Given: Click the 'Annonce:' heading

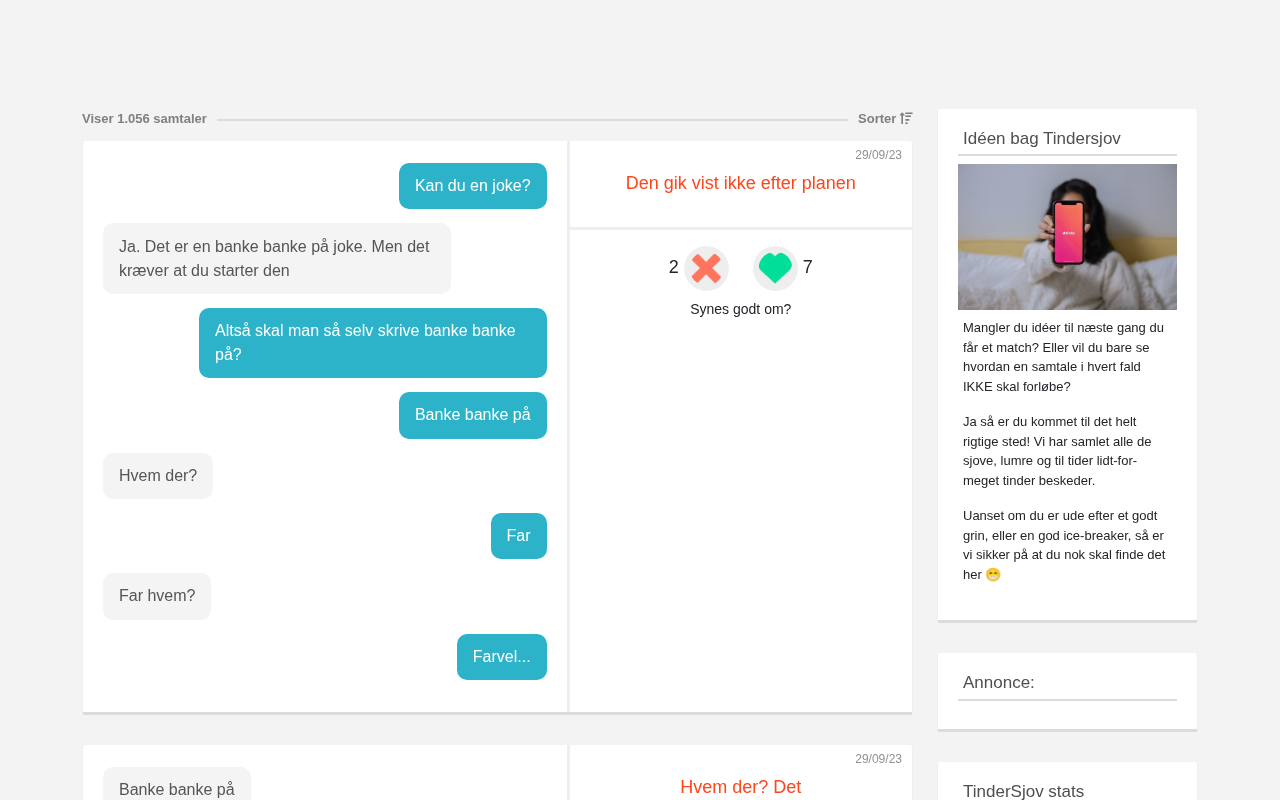Looking at the screenshot, I should 999,683.
